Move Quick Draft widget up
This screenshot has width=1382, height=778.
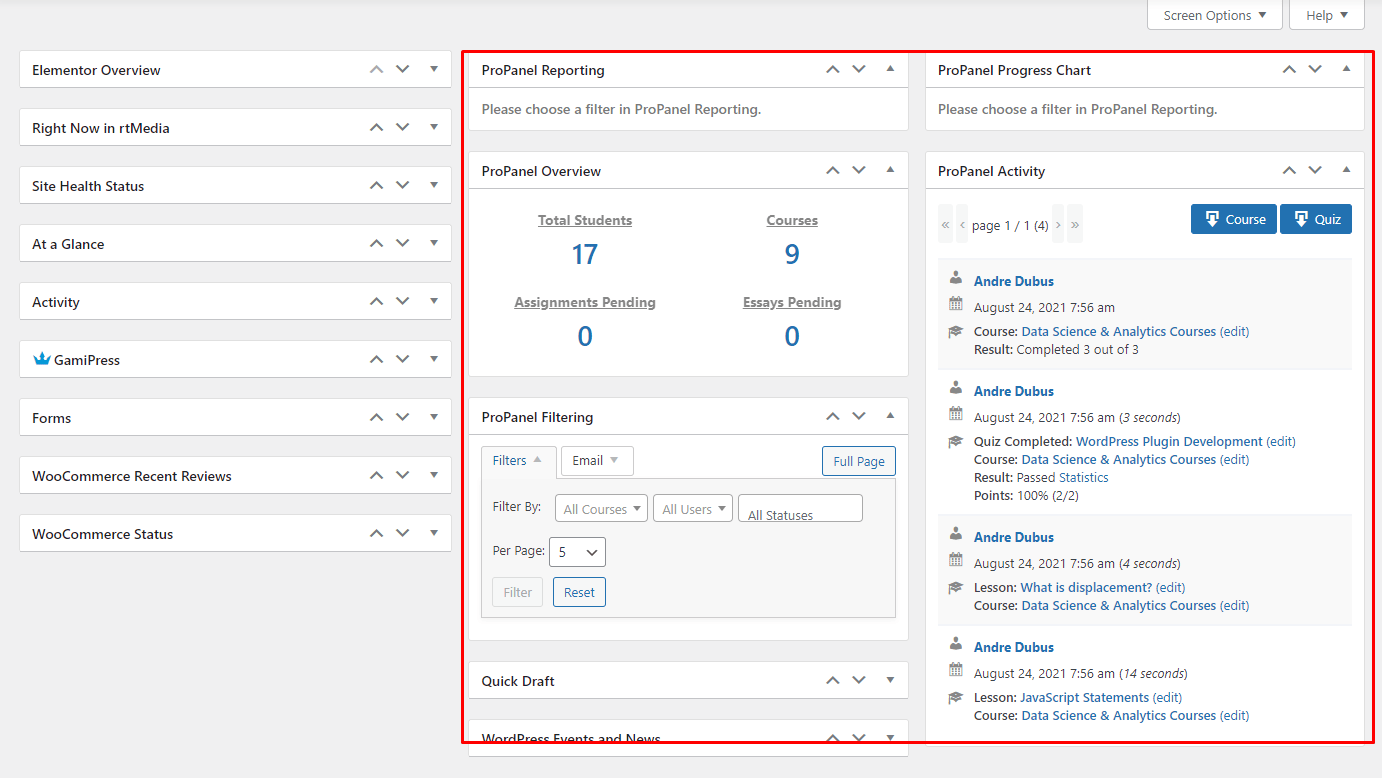[833, 681]
